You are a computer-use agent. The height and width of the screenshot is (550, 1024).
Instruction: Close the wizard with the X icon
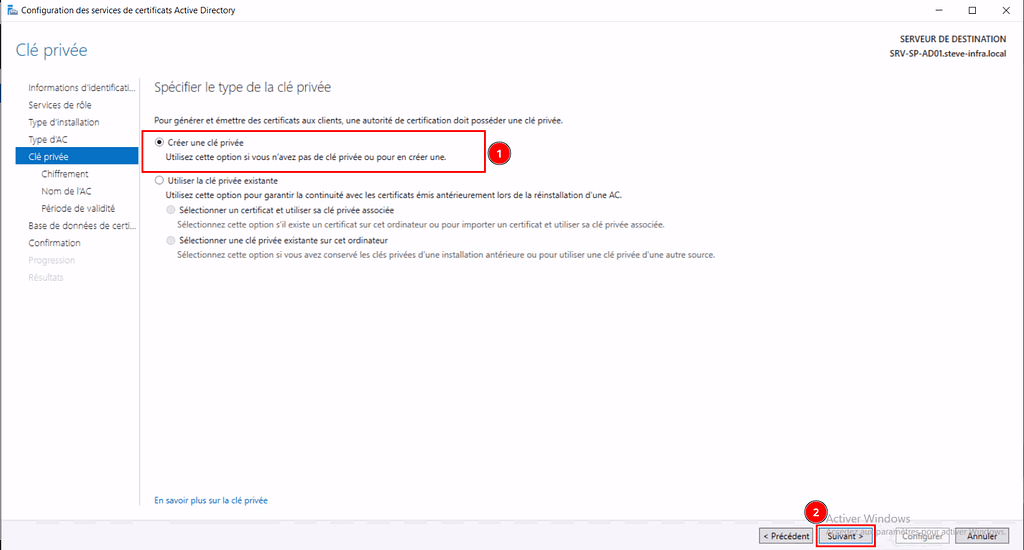point(1005,10)
